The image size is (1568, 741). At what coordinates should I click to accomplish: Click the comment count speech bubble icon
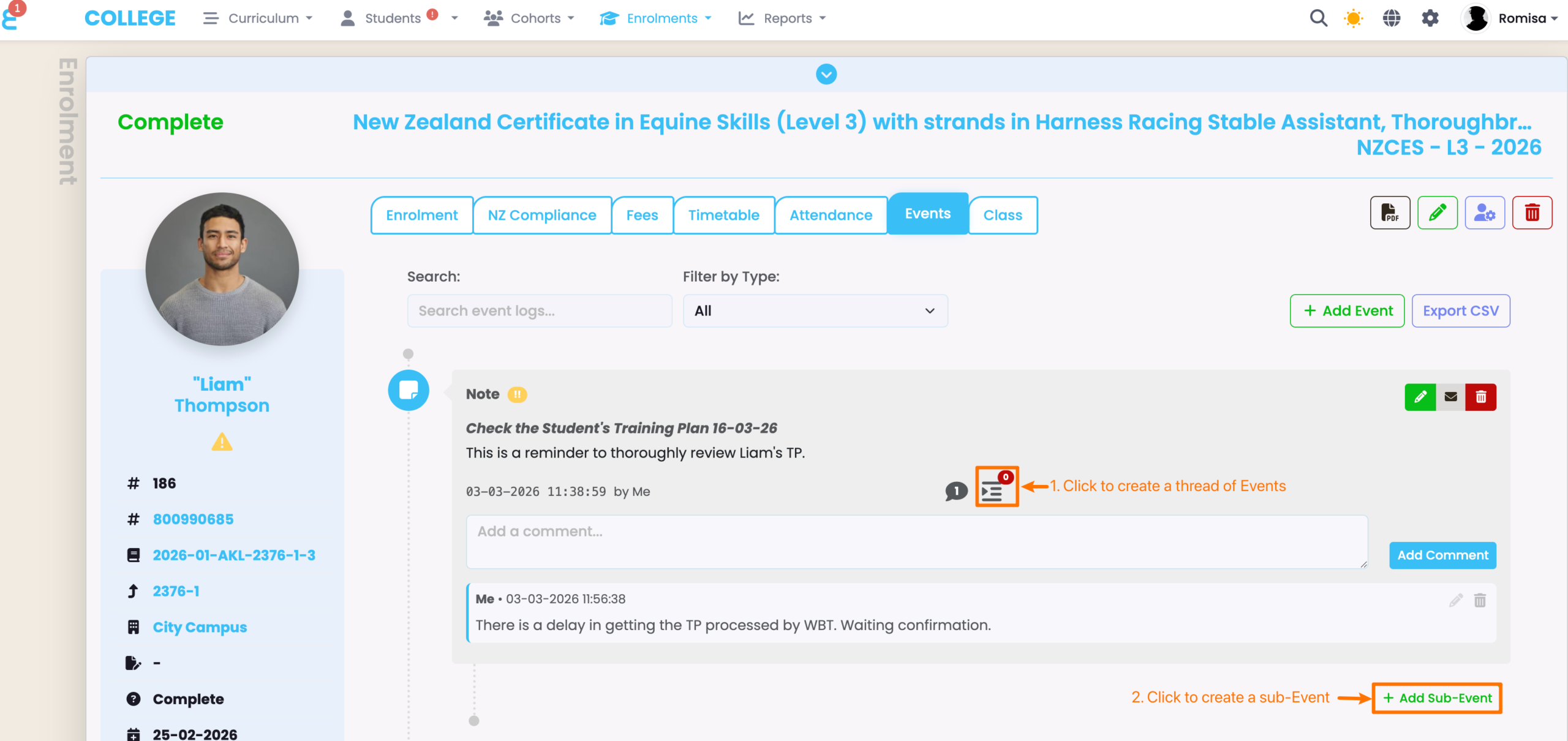click(x=956, y=491)
